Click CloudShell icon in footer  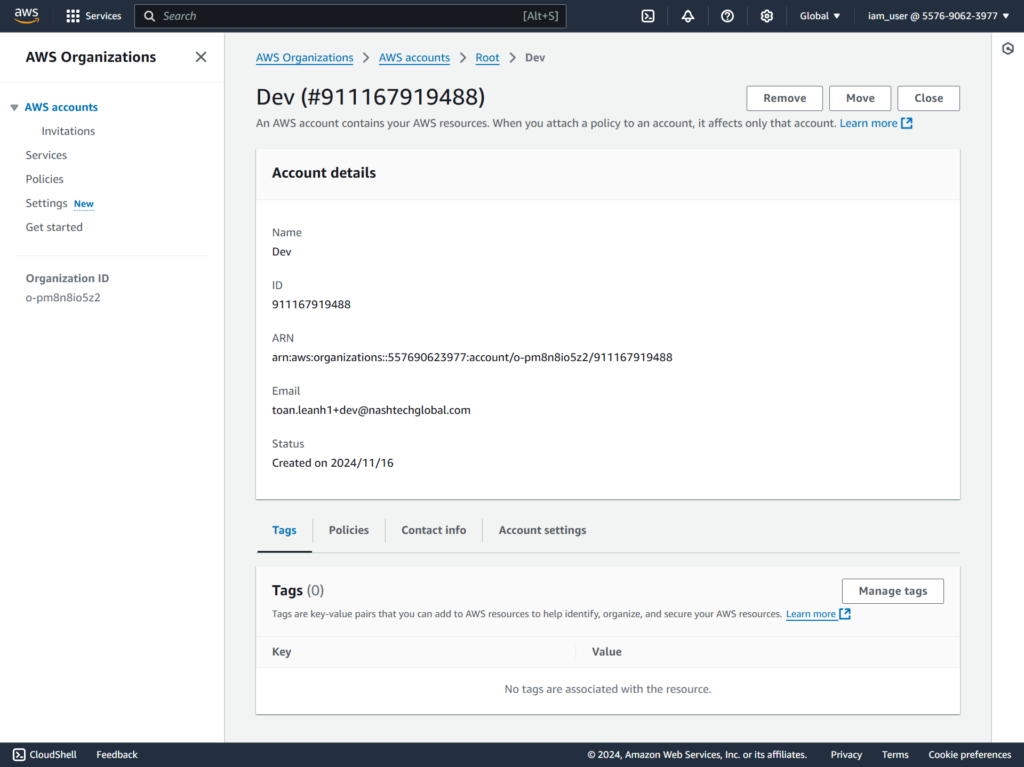click(19, 755)
